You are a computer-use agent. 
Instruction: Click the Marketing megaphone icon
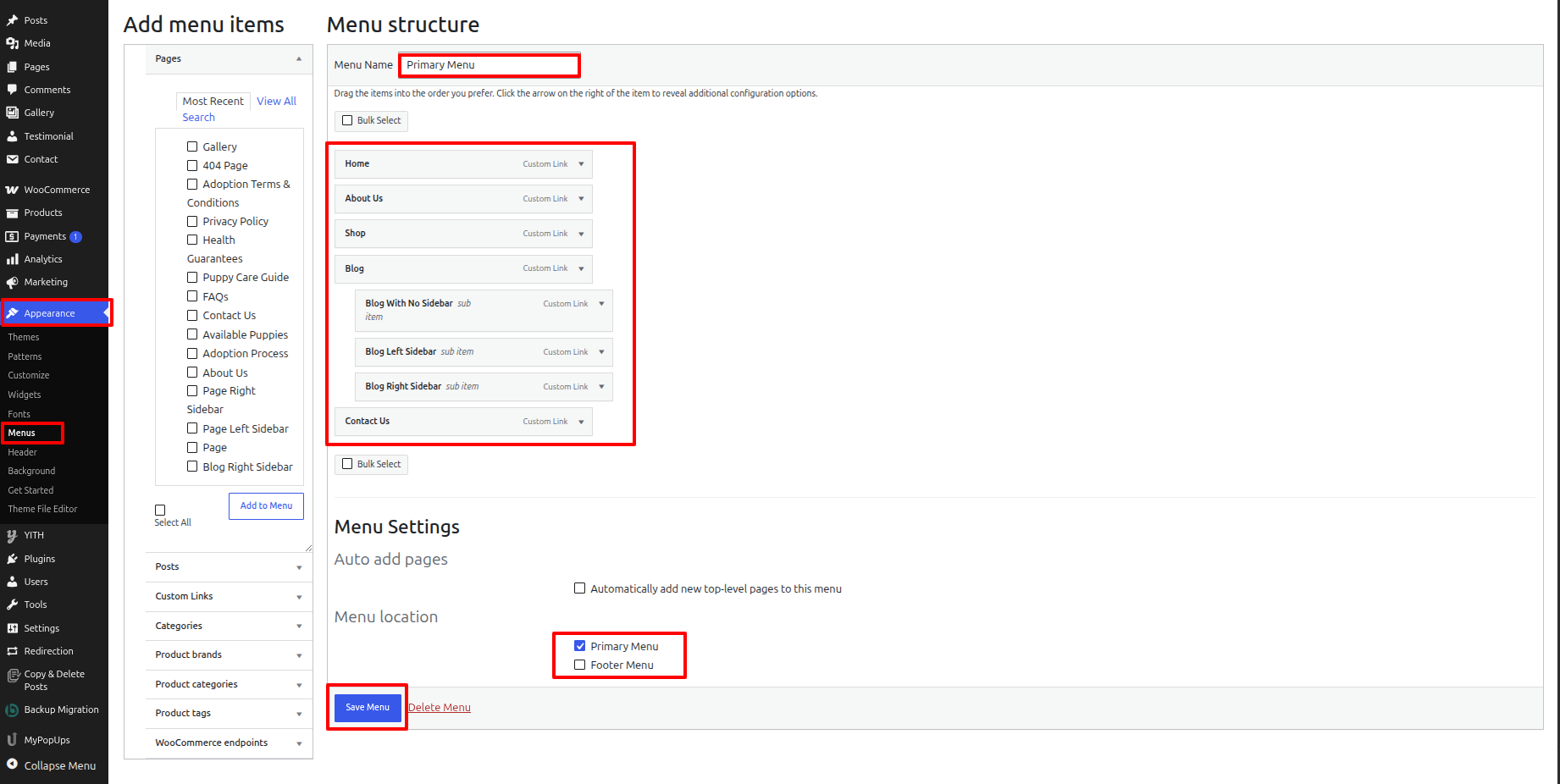(x=12, y=282)
